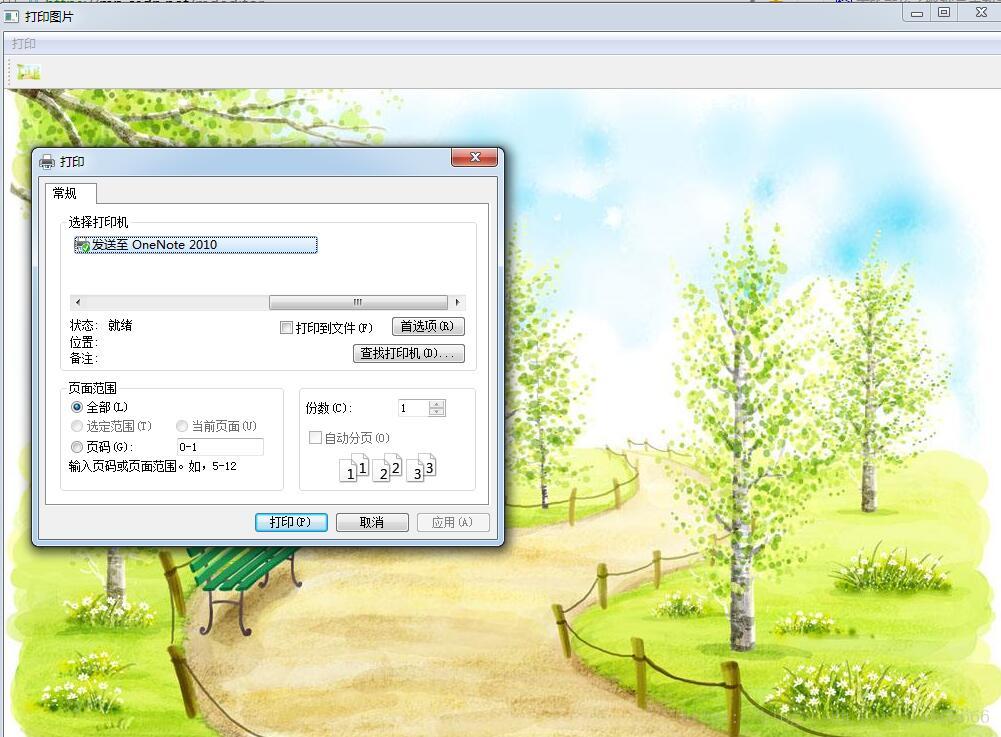Image resolution: width=1001 pixels, height=737 pixels.
Task: Open 查找打印机 dialog
Action: click(409, 353)
